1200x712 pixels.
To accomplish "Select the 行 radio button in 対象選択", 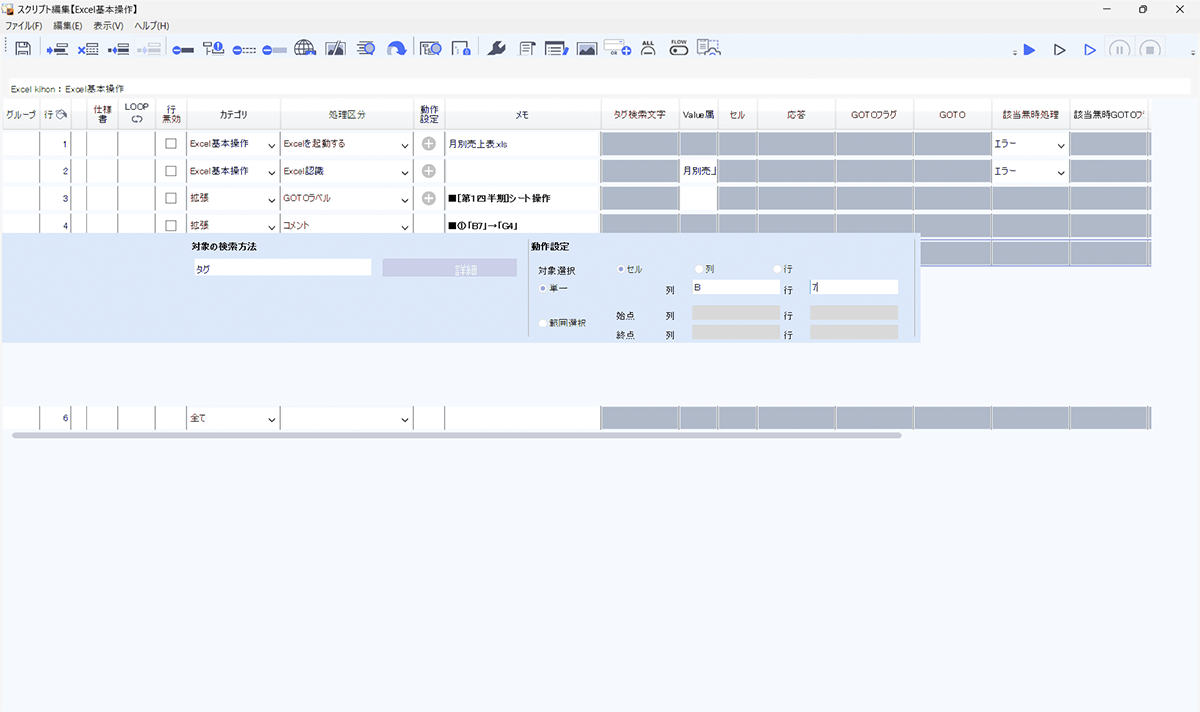I will pyautogui.click(x=778, y=269).
